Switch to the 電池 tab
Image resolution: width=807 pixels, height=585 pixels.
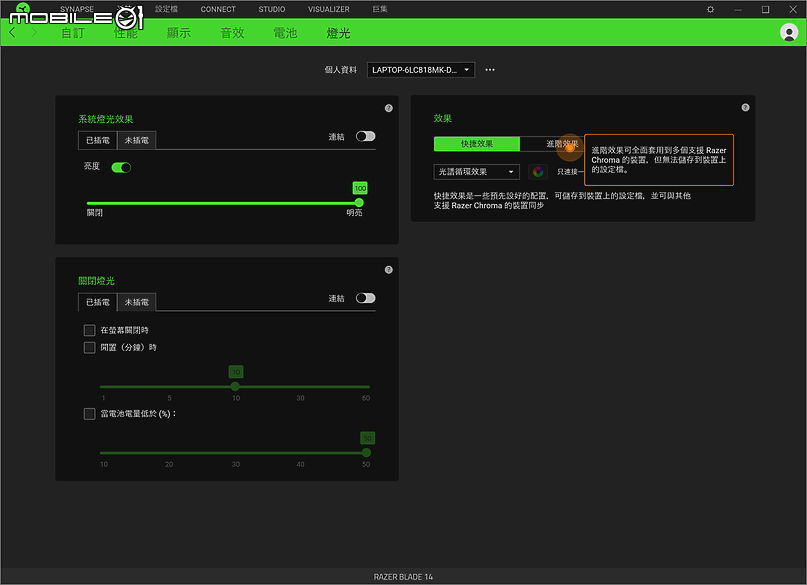pos(285,33)
